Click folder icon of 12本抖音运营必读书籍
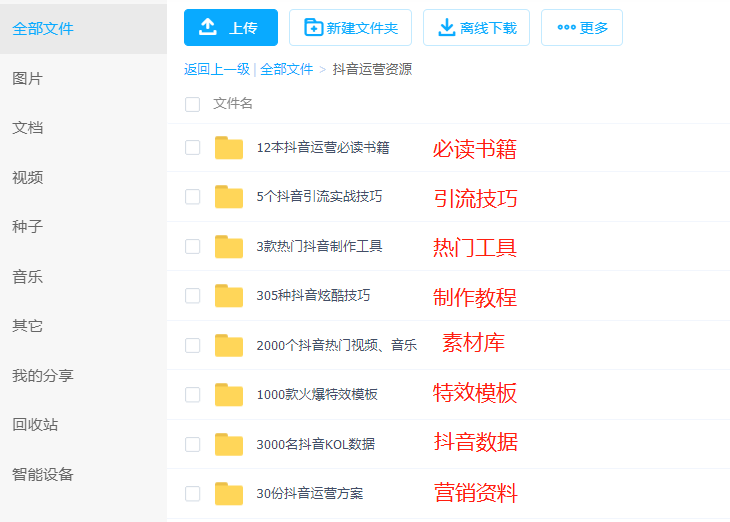This screenshot has height=522, width=730. [x=229, y=148]
